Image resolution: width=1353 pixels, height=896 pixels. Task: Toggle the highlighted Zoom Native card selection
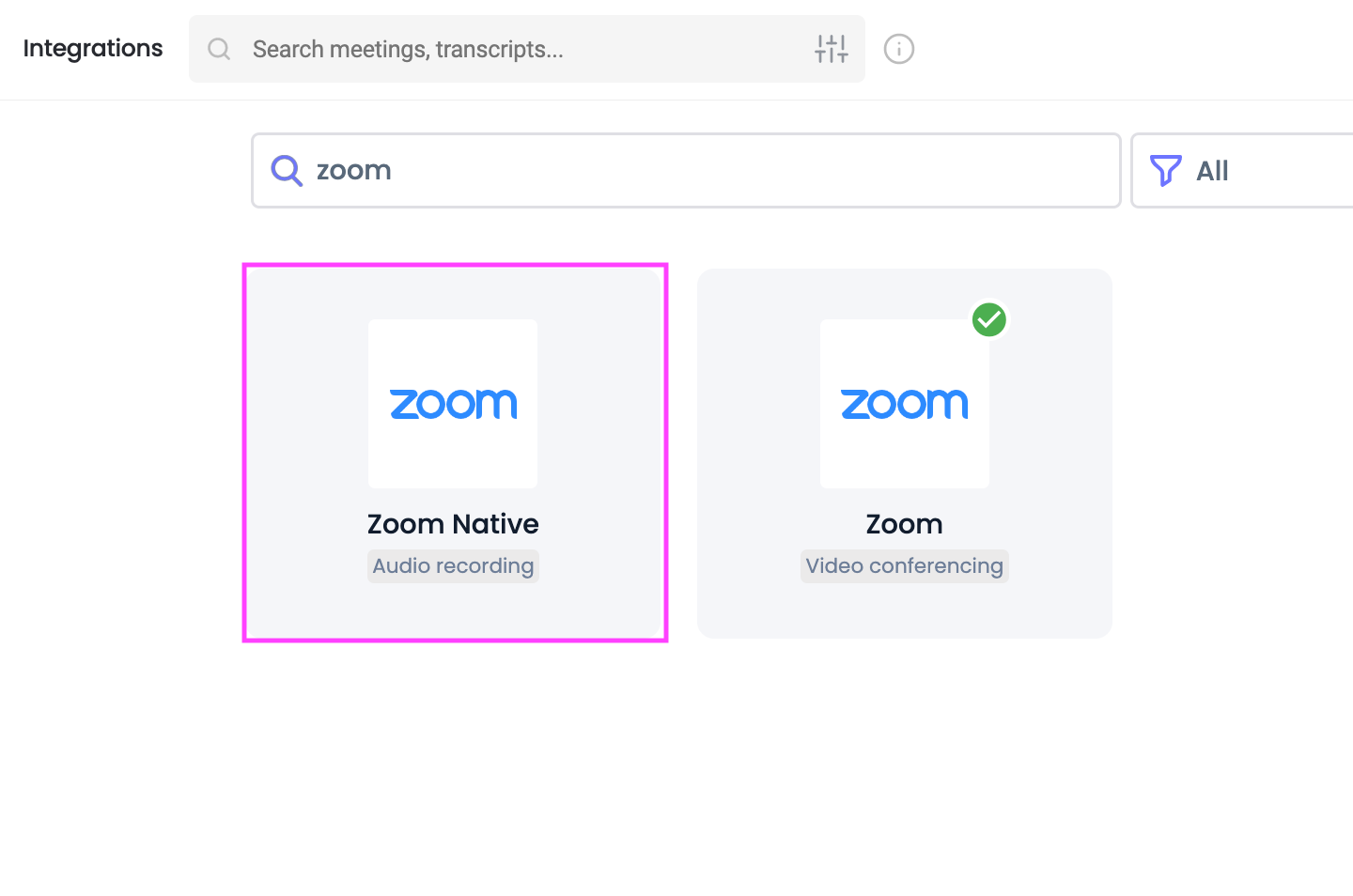(455, 452)
